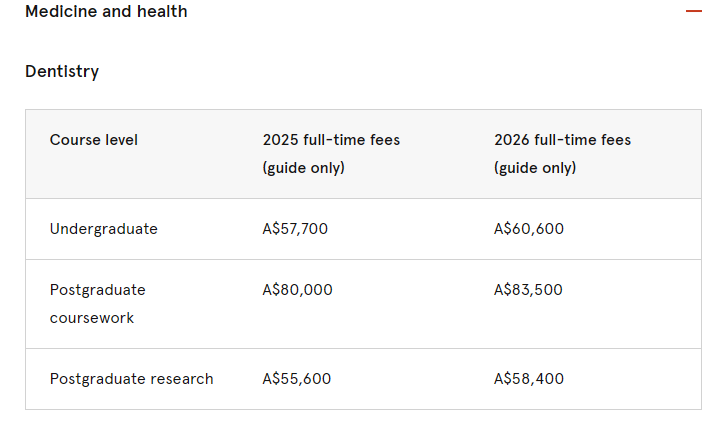This screenshot has width=717, height=425.
Task: Click the A$57,700 undergraduate 2025 fee
Action: click(295, 229)
